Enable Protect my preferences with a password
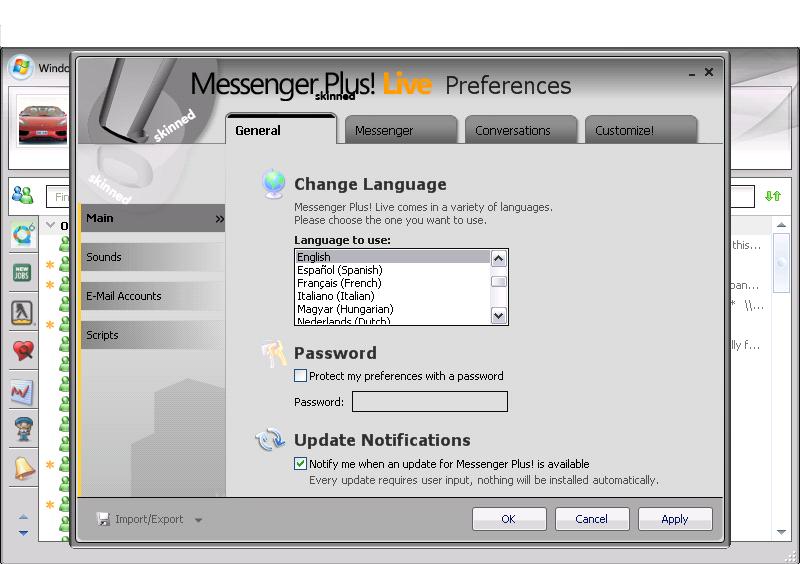 301,376
